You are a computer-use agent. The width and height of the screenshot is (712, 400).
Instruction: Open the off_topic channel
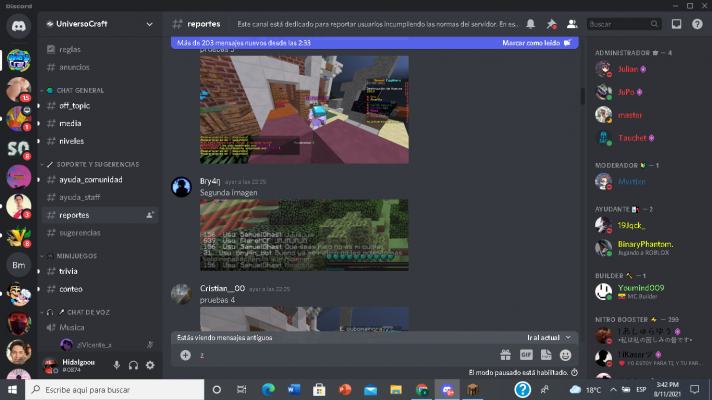(100, 106)
